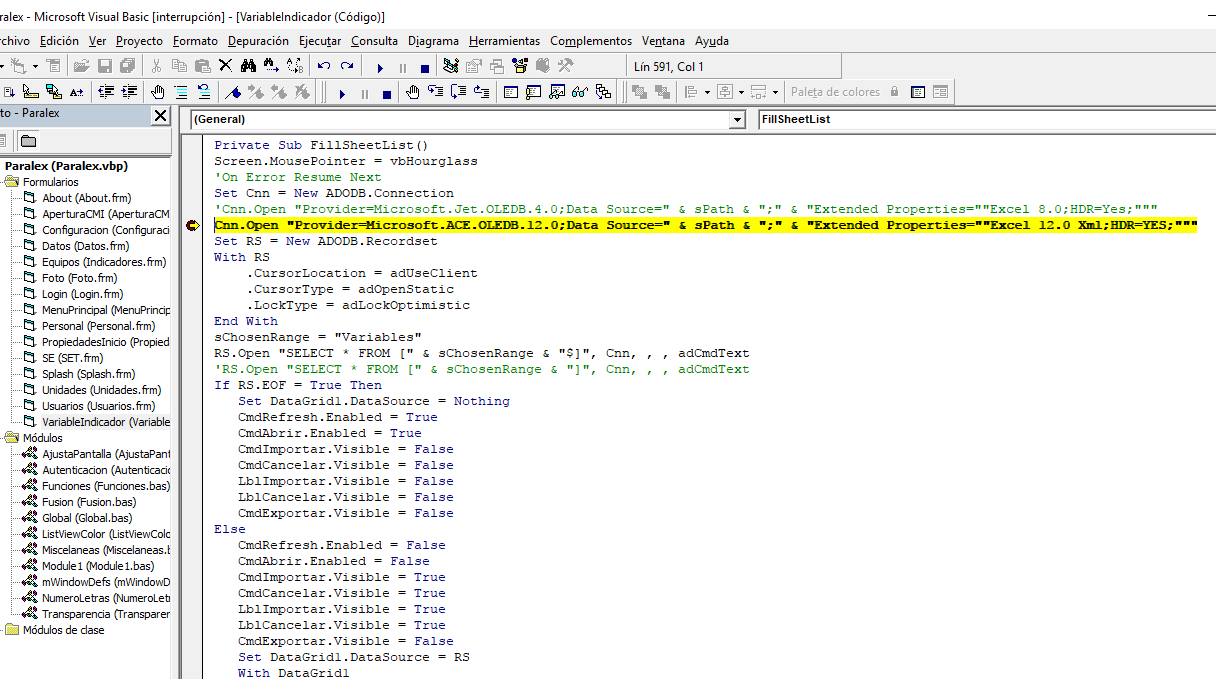Toggle Lock Controls padlock icon
This screenshot has height=679, width=1216.
click(894, 92)
